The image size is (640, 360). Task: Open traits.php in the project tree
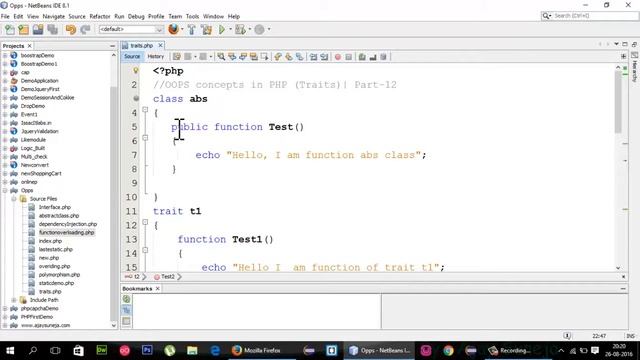coord(50,291)
